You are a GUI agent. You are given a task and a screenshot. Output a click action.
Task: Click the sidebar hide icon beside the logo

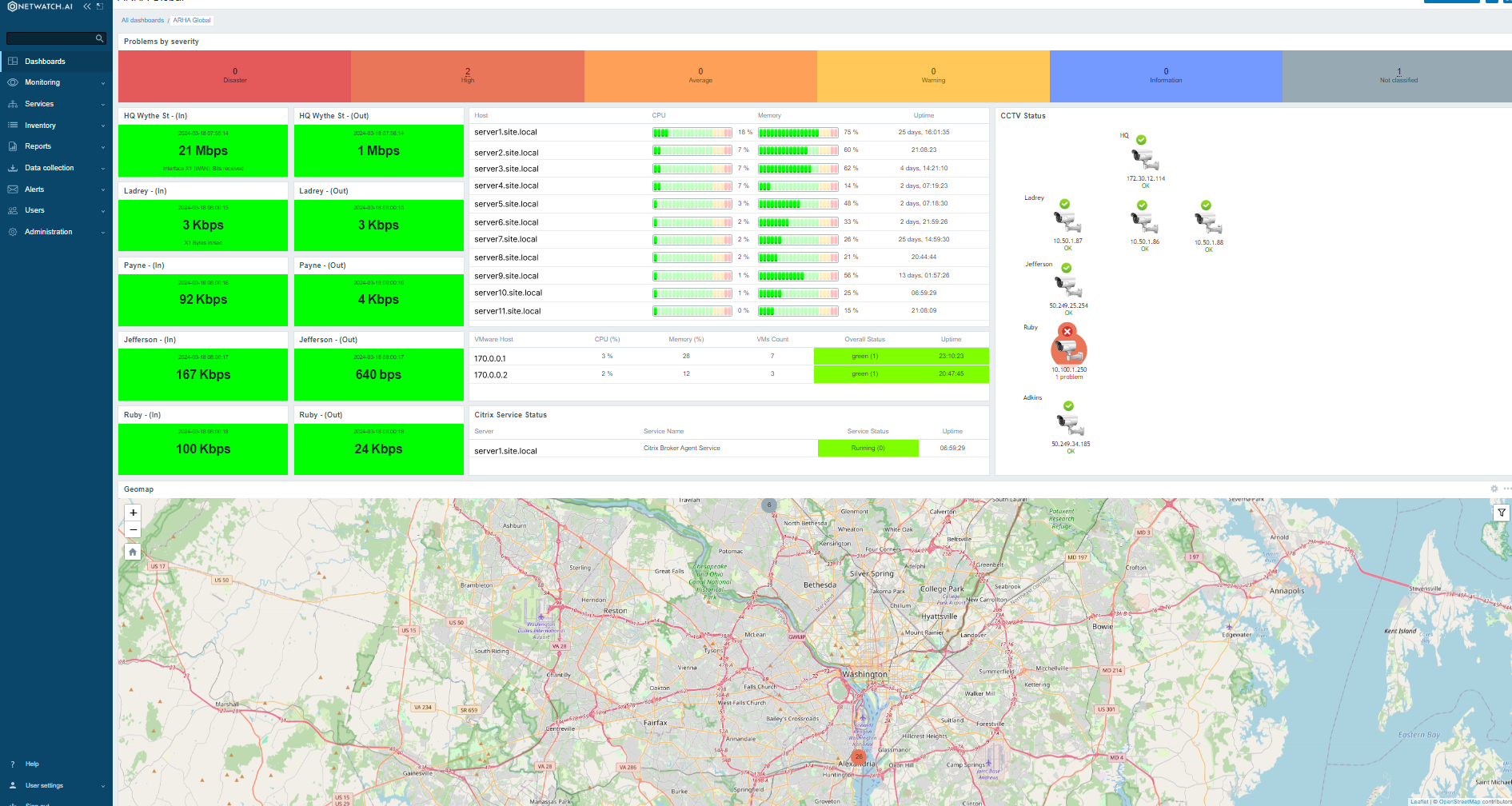tap(100, 6)
